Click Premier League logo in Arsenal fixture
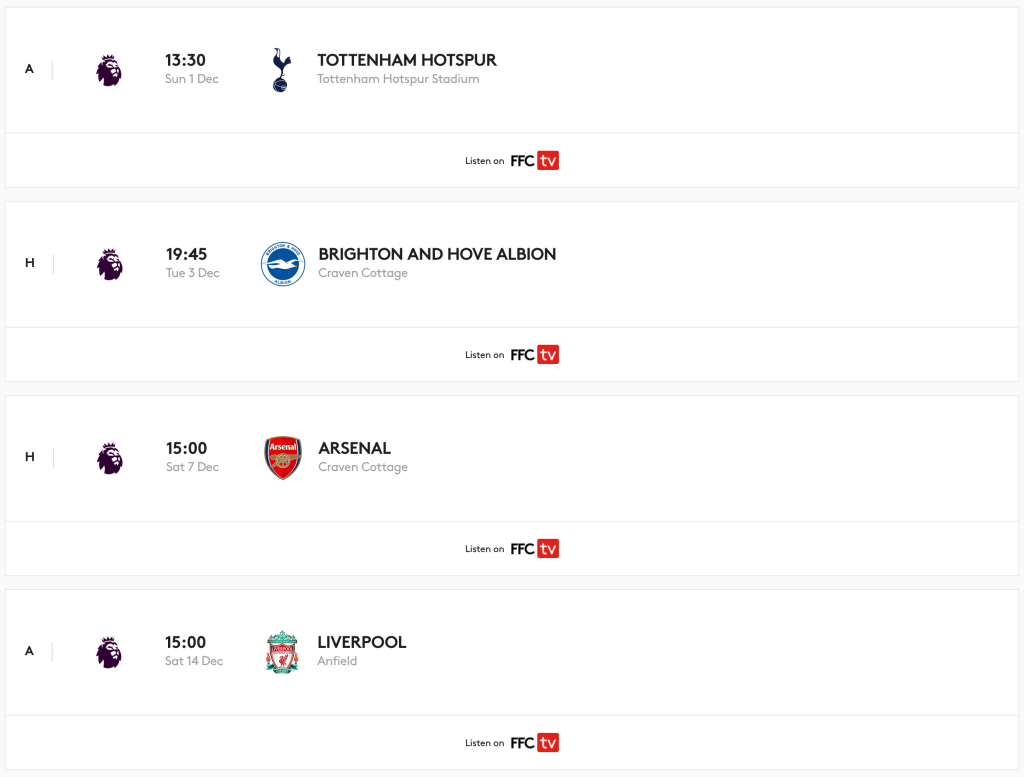This screenshot has height=777, width=1024. click(110, 458)
